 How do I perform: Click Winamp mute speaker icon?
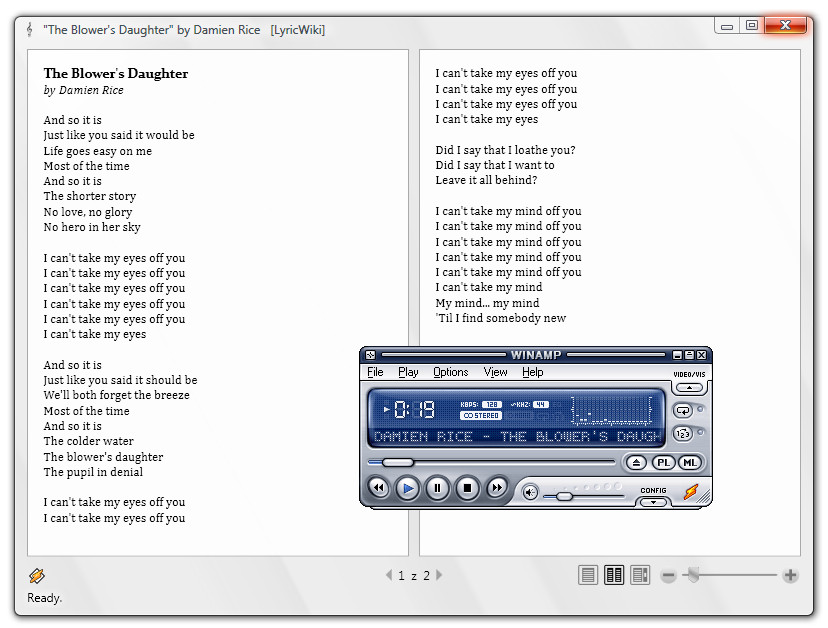[x=530, y=493]
